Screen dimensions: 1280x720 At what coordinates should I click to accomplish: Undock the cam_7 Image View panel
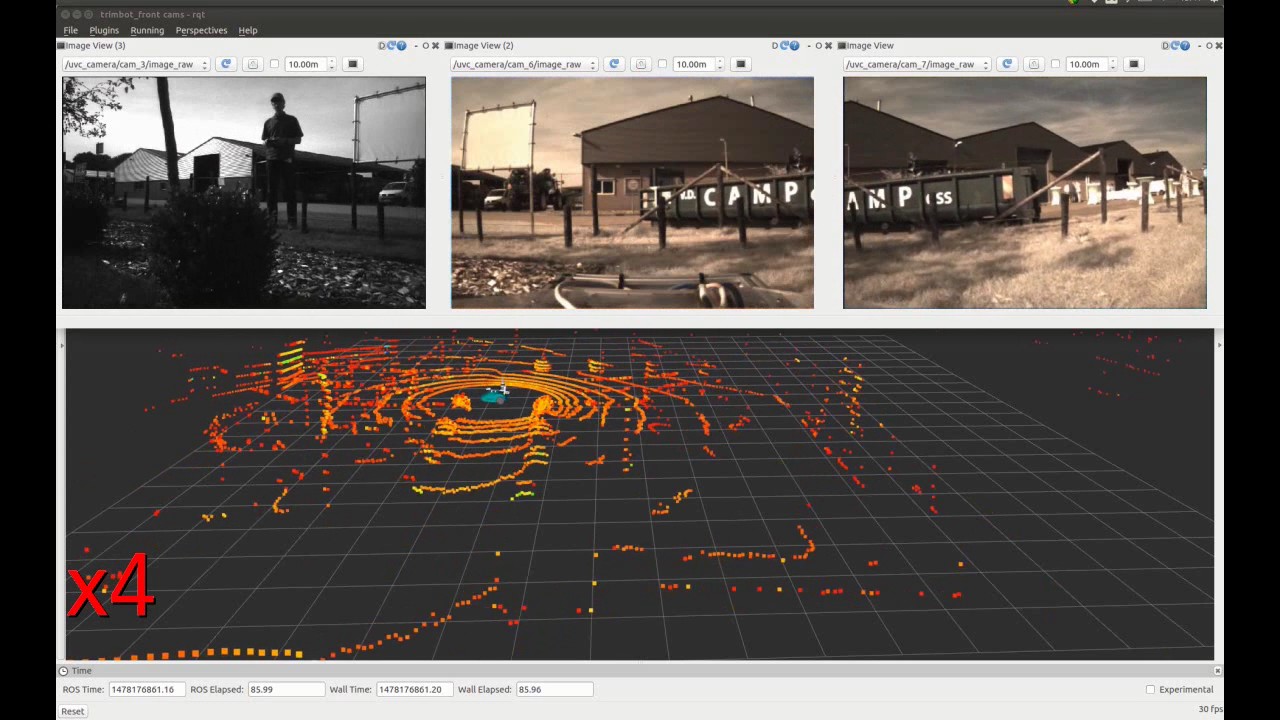click(1209, 45)
